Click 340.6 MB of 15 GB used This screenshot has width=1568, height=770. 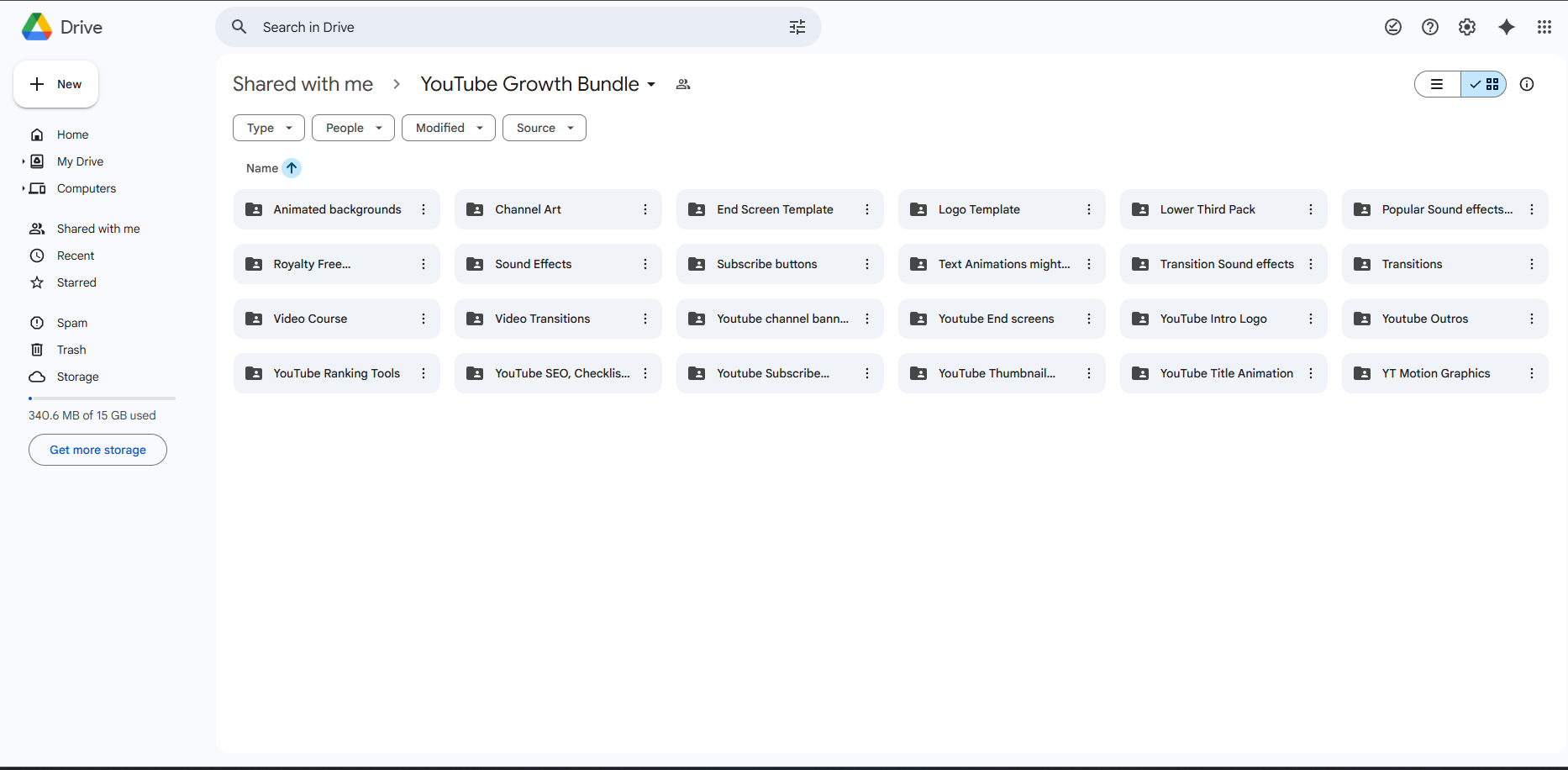point(92,415)
